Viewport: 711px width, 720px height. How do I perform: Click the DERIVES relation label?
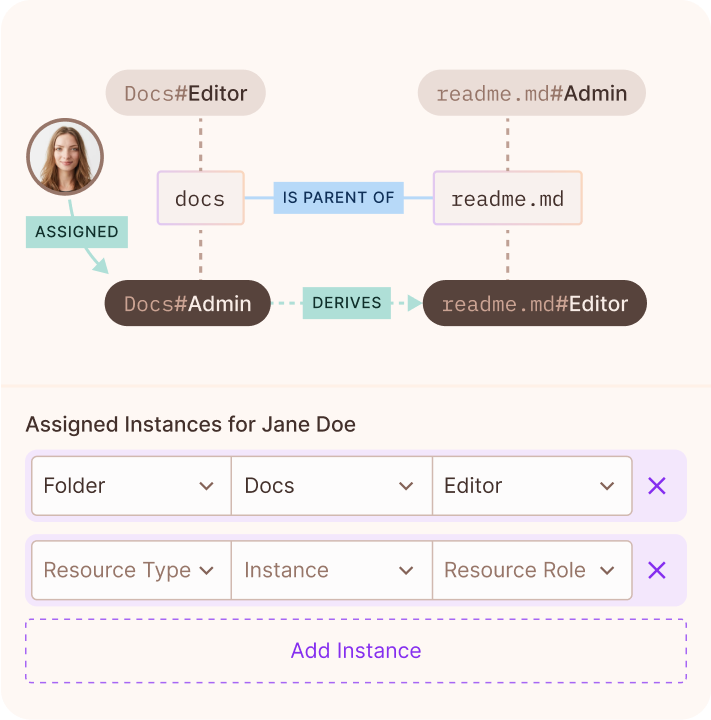tap(346, 302)
